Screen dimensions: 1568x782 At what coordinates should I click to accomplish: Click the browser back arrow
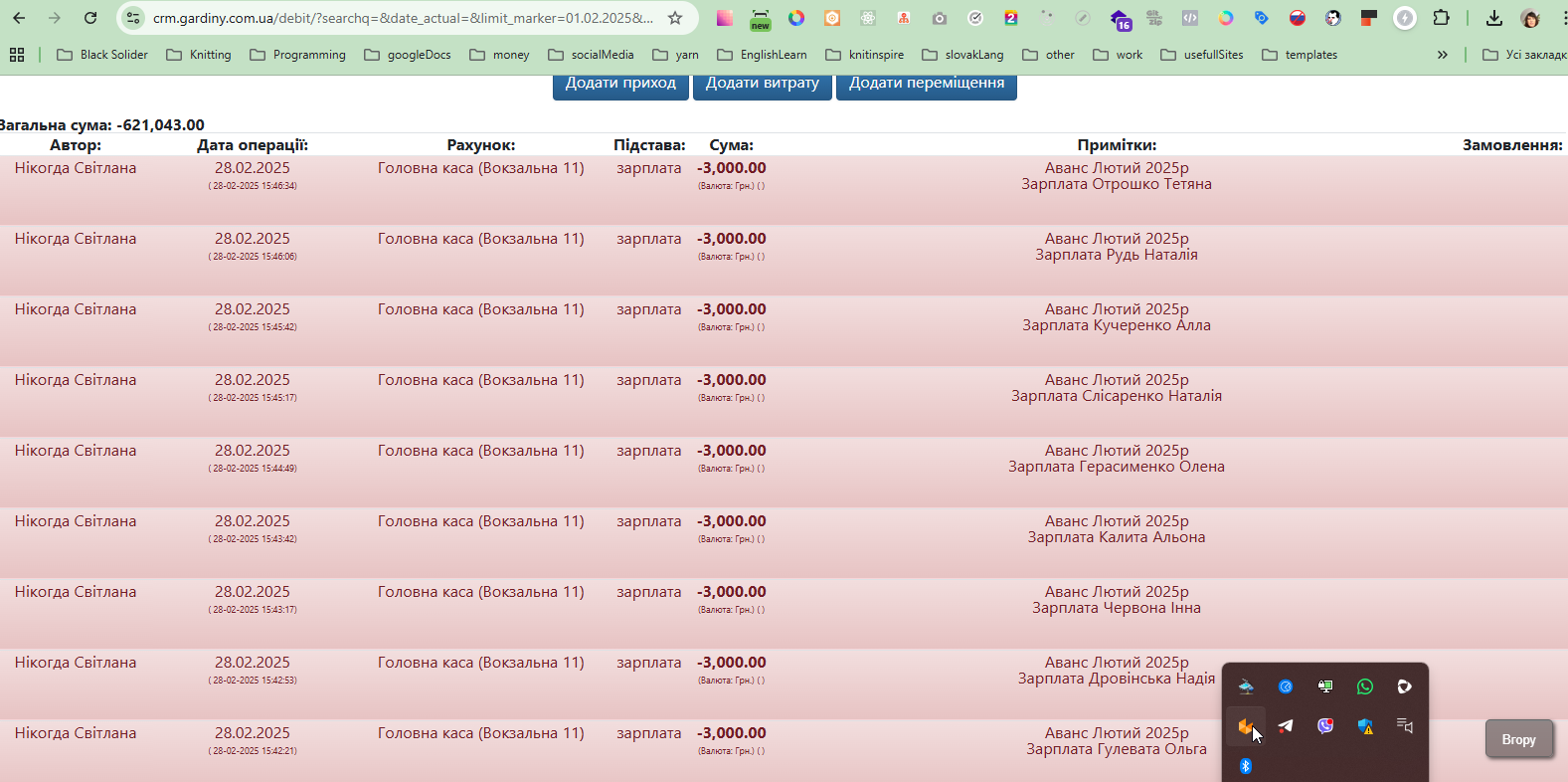coord(19,18)
